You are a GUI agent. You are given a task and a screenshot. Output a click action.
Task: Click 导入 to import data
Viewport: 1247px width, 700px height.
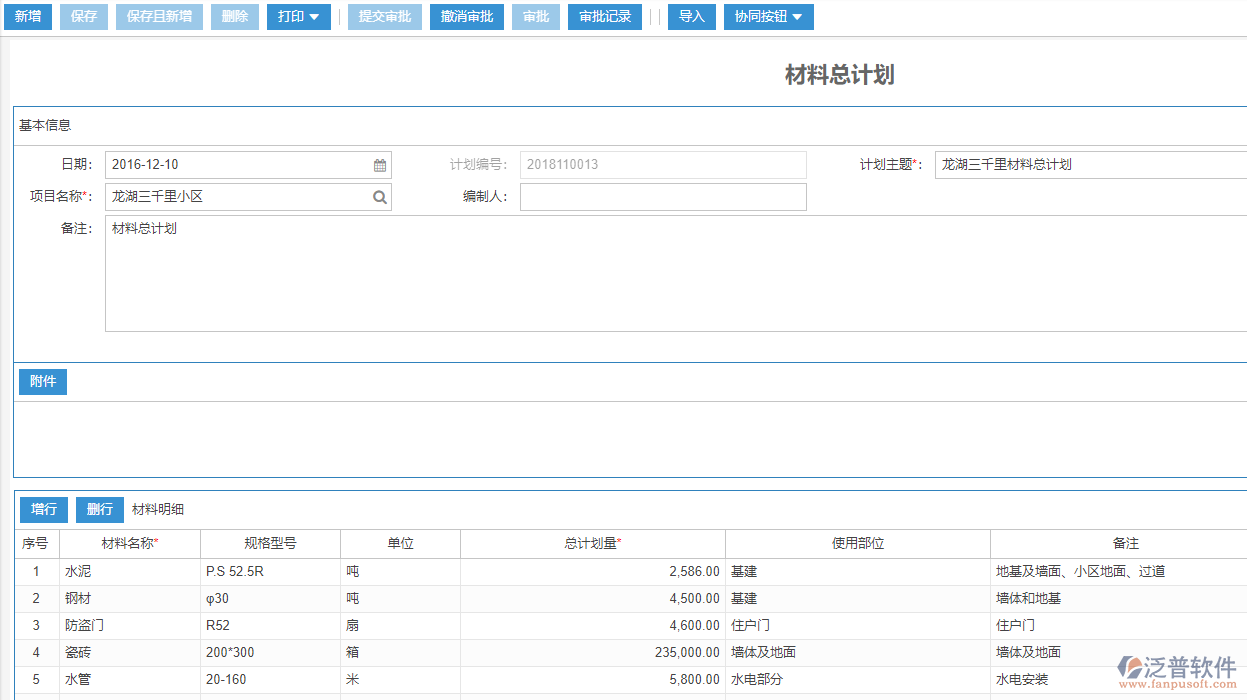click(x=691, y=16)
